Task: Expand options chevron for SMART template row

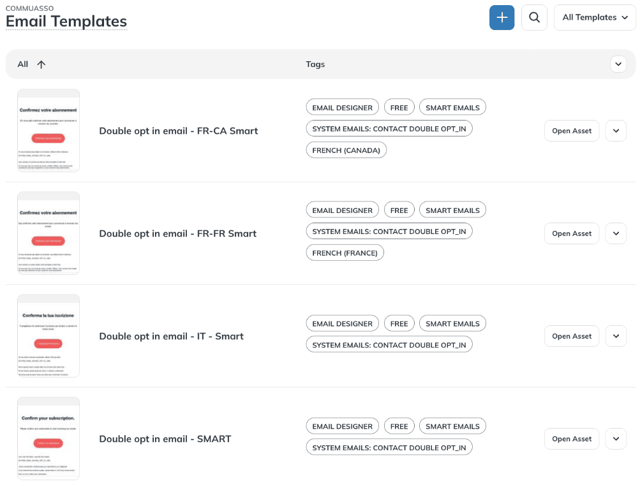Action: tap(616, 439)
